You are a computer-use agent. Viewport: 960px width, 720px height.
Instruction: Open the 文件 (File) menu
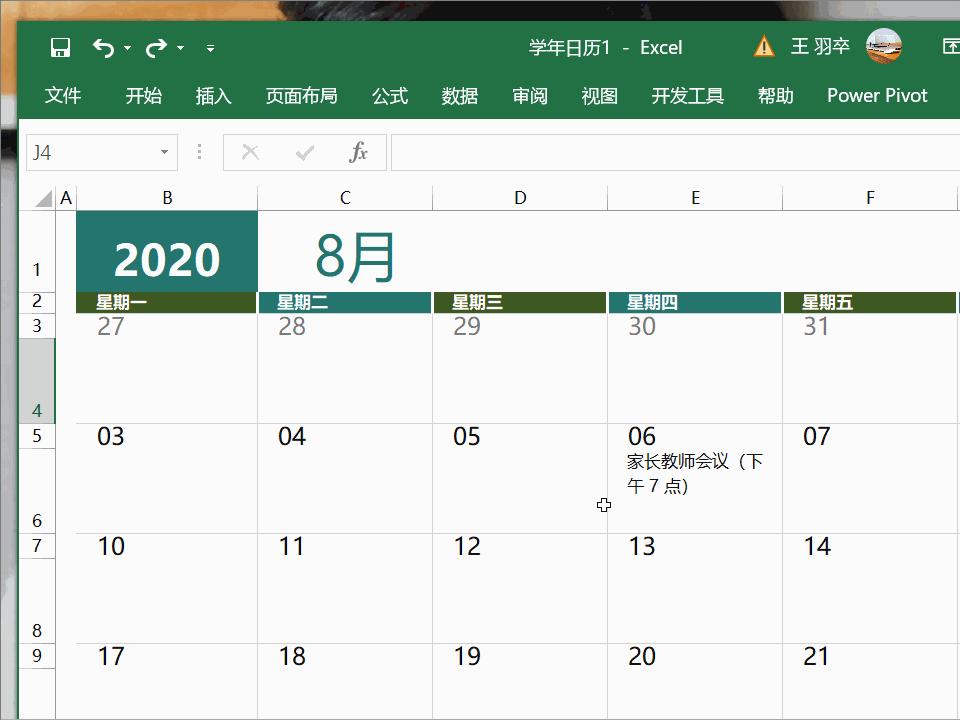coord(63,95)
